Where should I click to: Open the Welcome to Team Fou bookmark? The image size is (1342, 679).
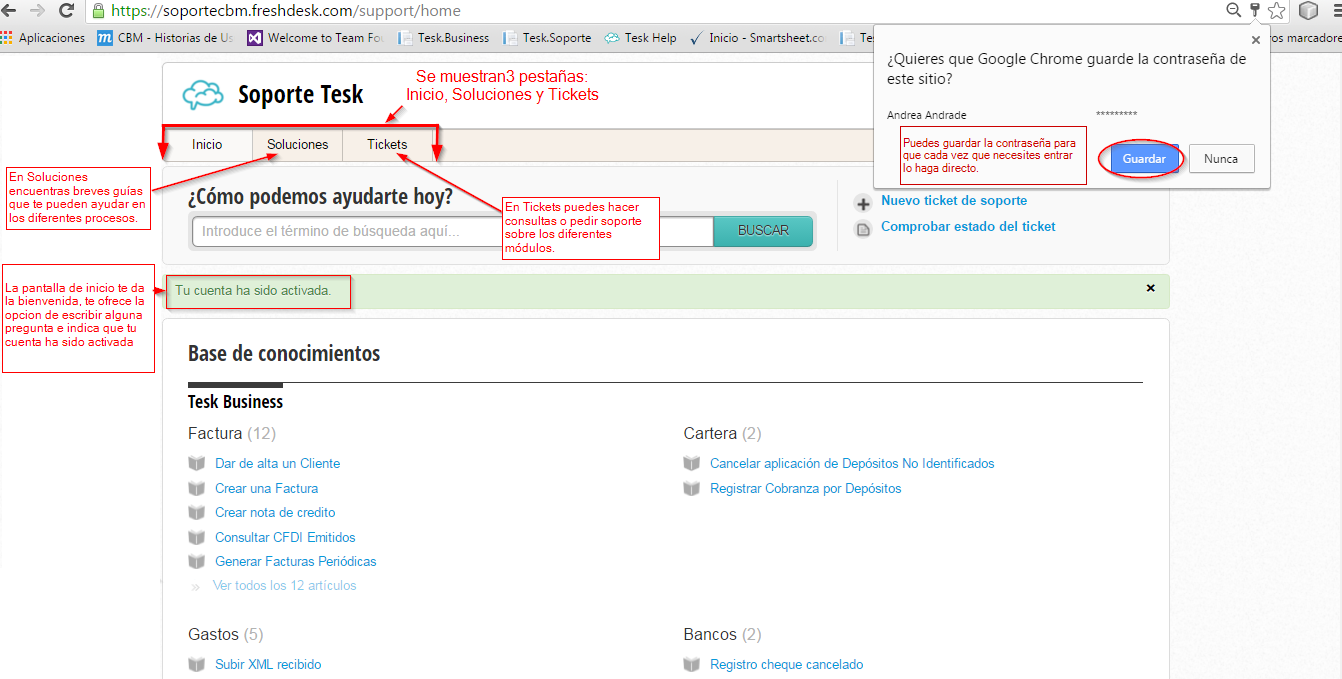(x=316, y=38)
